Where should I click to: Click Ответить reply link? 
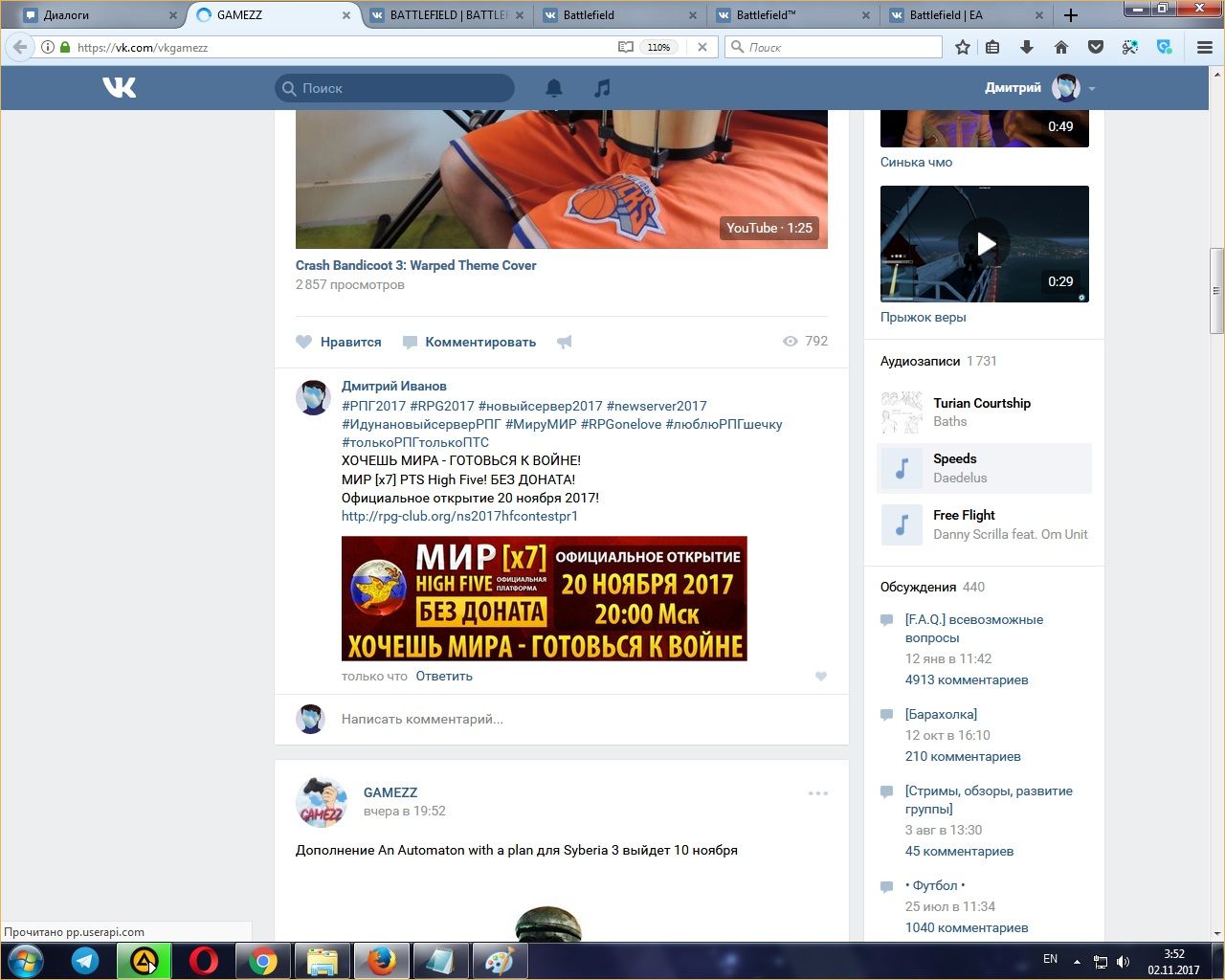[444, 677]
